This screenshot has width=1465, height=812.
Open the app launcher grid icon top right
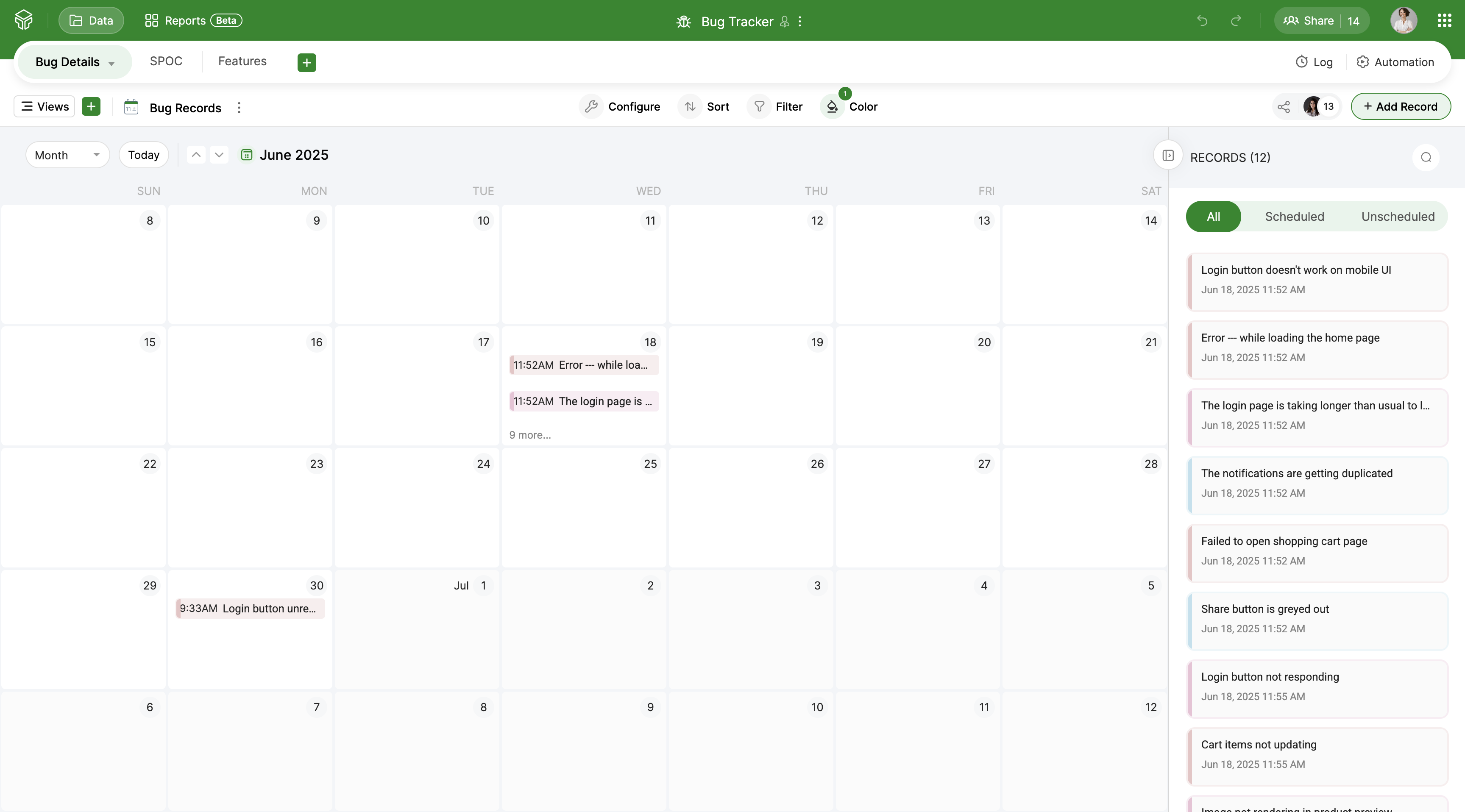tap(1443, 20)
